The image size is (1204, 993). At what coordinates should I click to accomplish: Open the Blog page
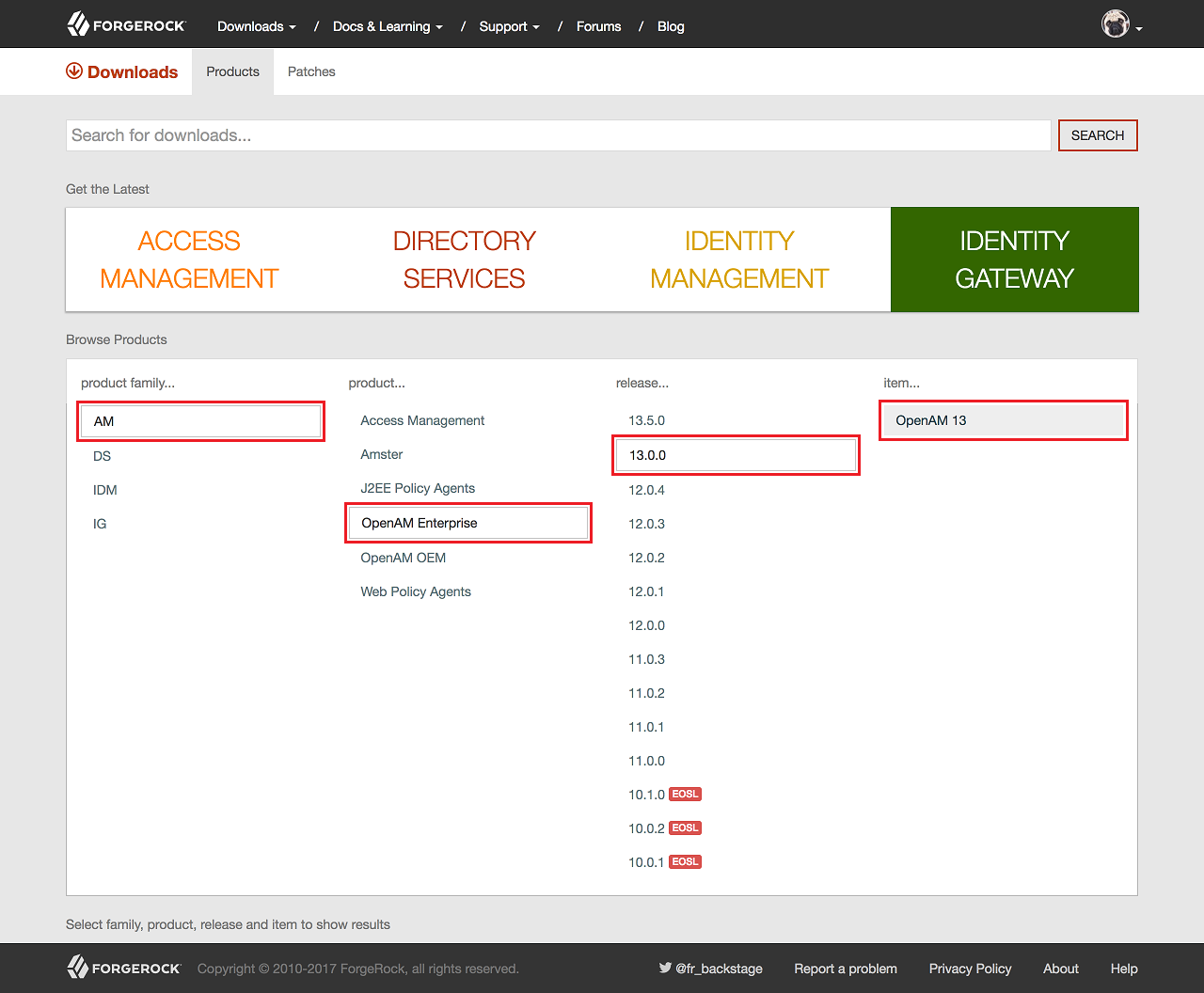click(x=671, y=26)
